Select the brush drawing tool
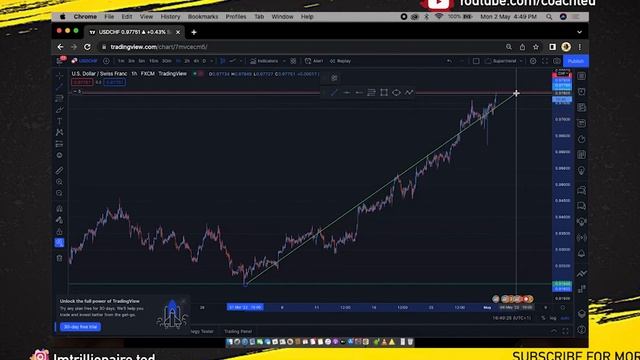The image size is (640, 360). 60,110
